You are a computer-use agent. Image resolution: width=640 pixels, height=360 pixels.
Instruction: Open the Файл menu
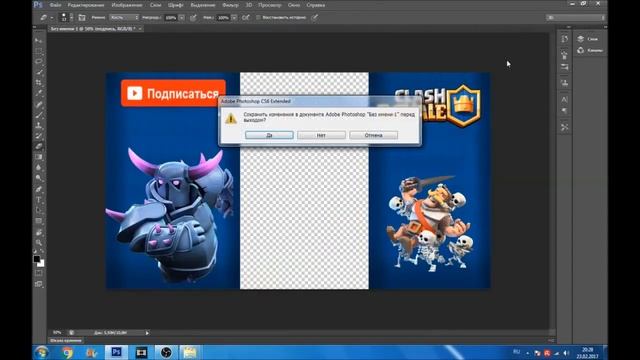(56, 5)
